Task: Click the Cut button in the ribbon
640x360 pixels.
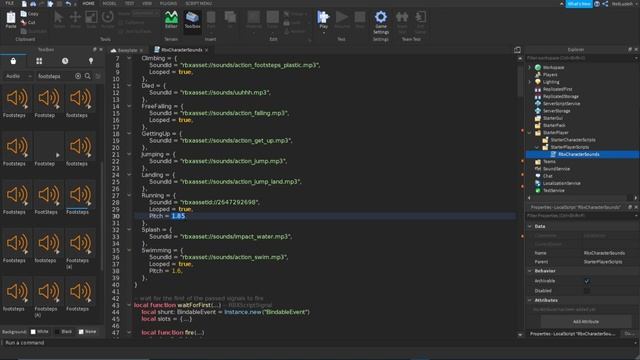Action: click(x=28, y=22)
